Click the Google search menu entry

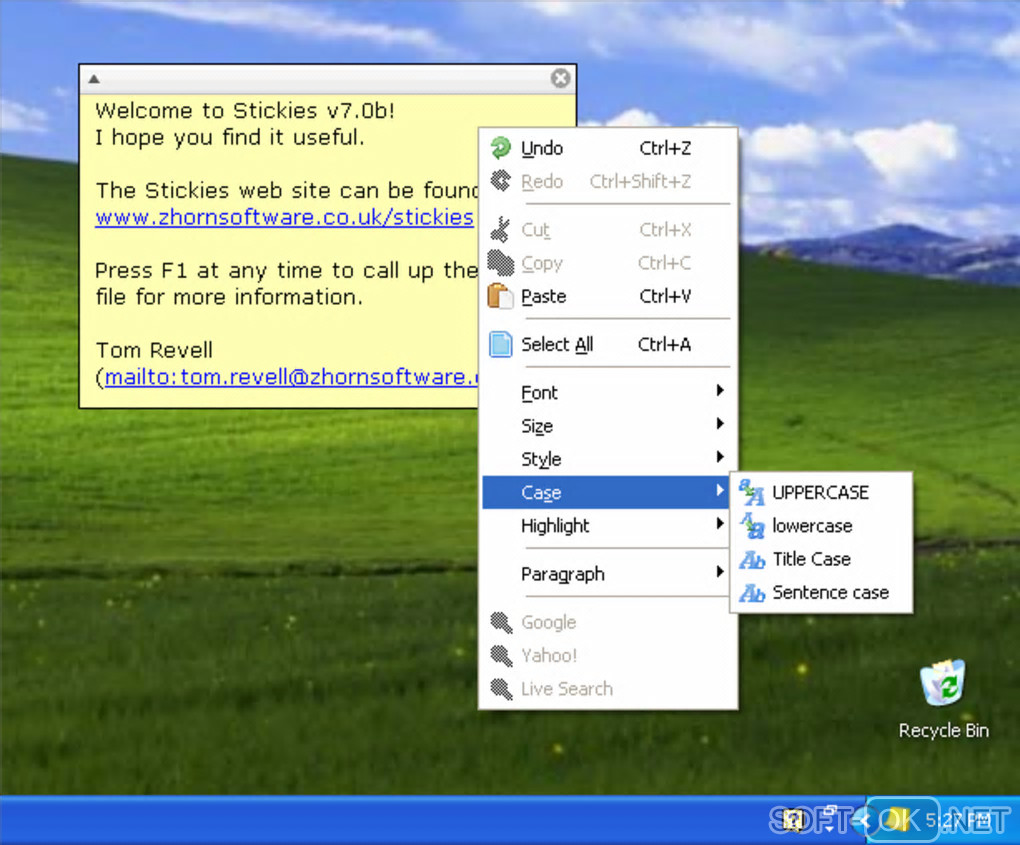click(606, 623)
